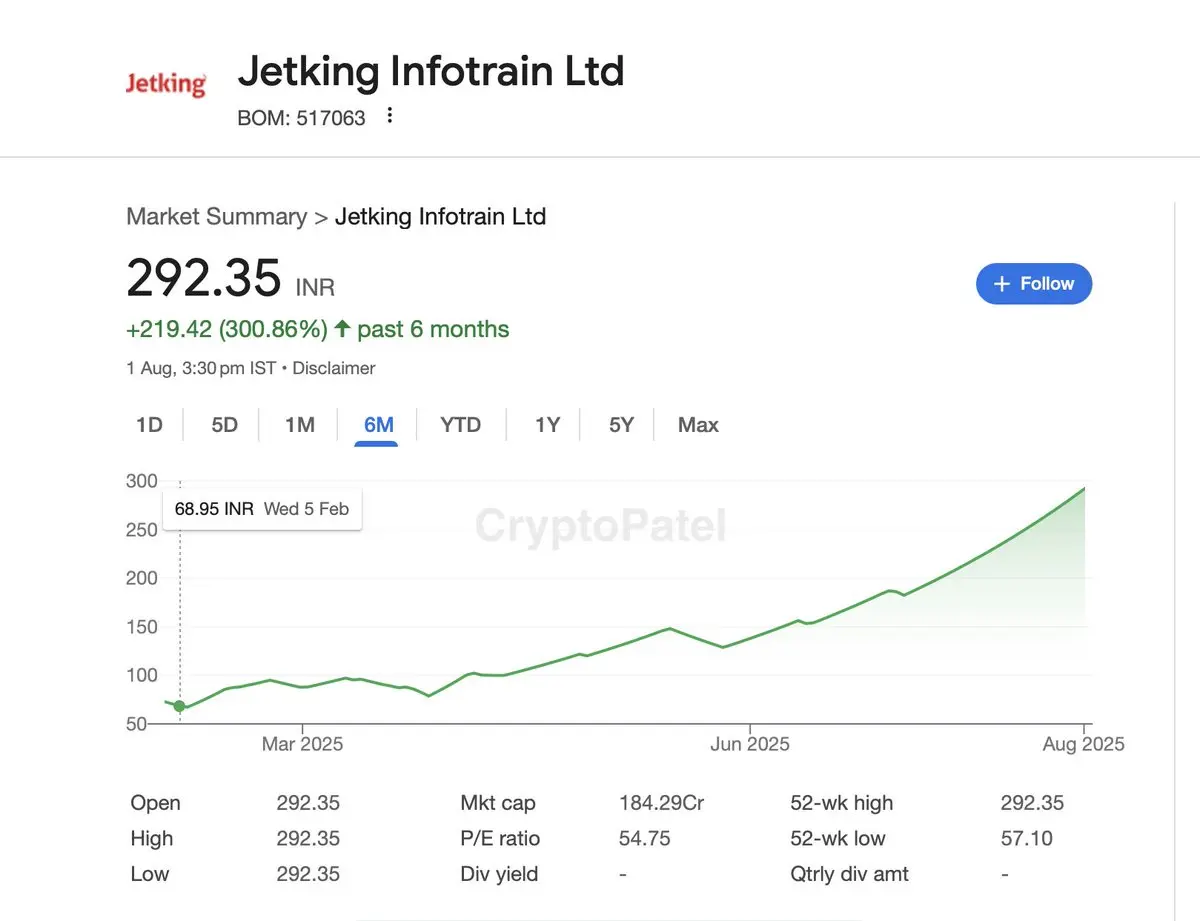Select the 6M time range tab
The height and width of the screenshot is (921, 1200).
click(379, 425)
